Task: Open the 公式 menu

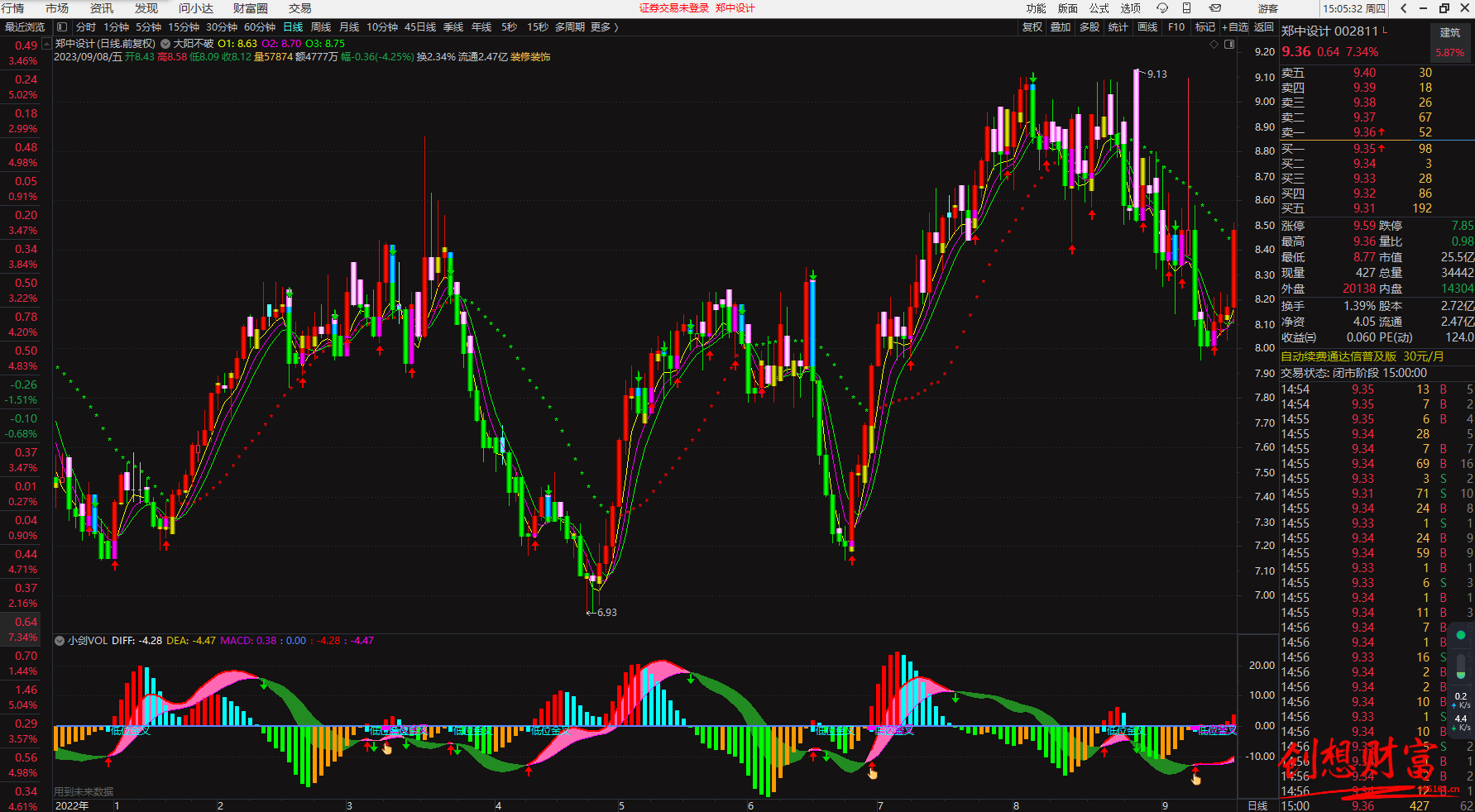Action: tap(1099, 8)
